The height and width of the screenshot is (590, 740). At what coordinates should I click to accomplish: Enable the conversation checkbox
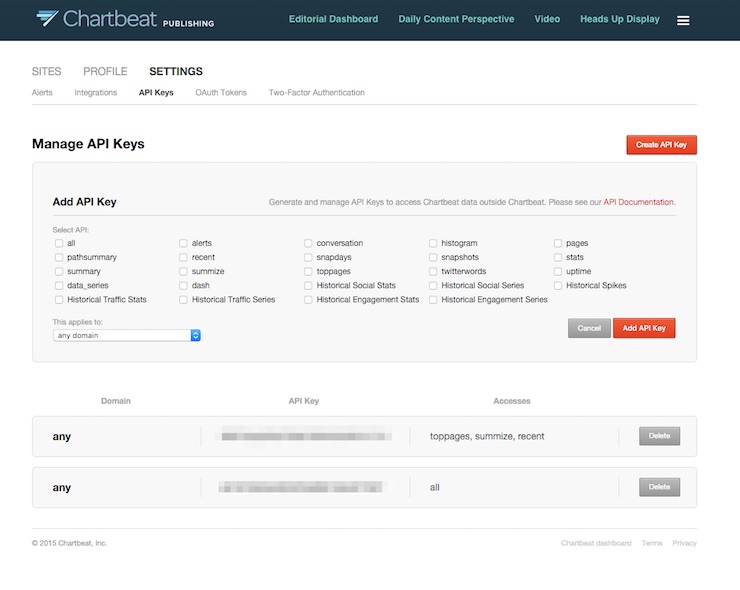pyautogui.click(x=308, y=243)
